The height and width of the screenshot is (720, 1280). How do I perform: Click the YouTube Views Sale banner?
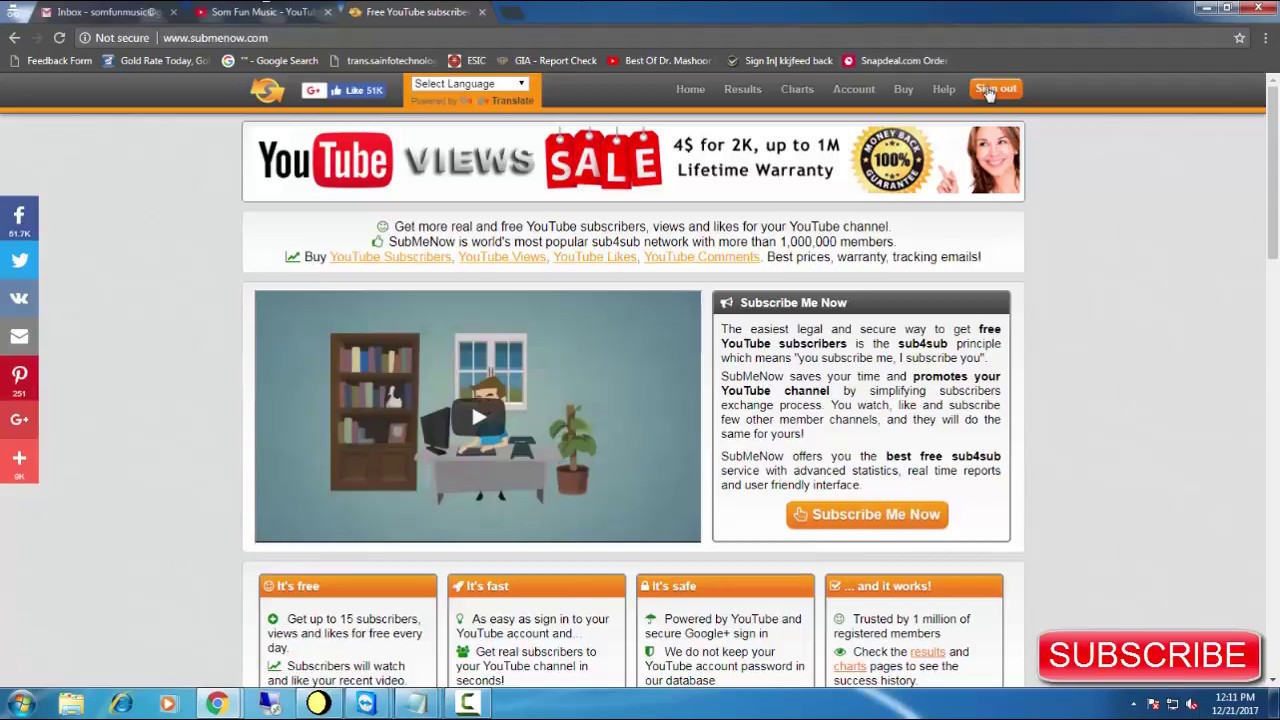(633, 162)
